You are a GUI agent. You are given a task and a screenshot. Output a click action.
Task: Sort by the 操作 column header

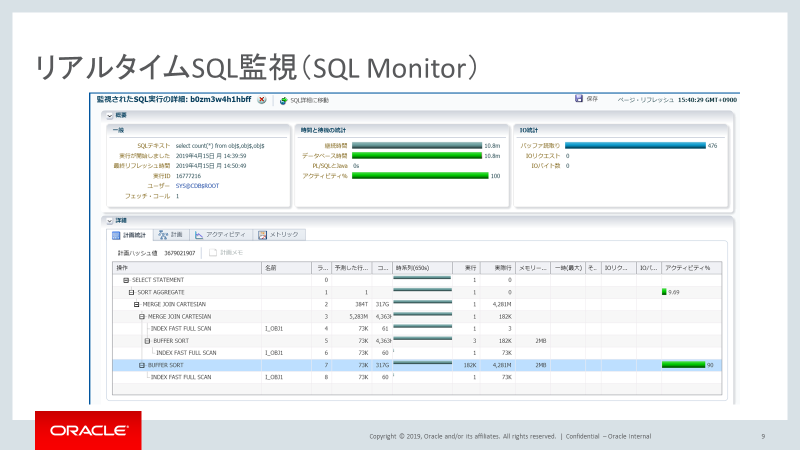pos(187,268)
